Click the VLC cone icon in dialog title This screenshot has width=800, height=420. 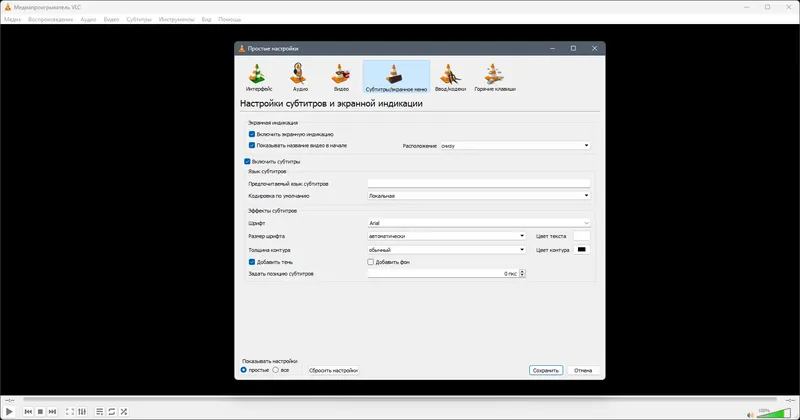coord(242,48)
